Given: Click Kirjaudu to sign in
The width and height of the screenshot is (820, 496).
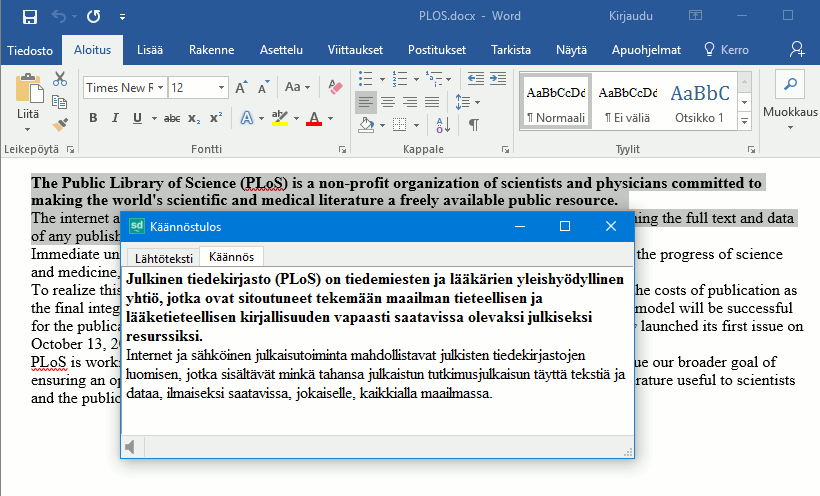Looking at the screenshot, I should click(631, 16).
